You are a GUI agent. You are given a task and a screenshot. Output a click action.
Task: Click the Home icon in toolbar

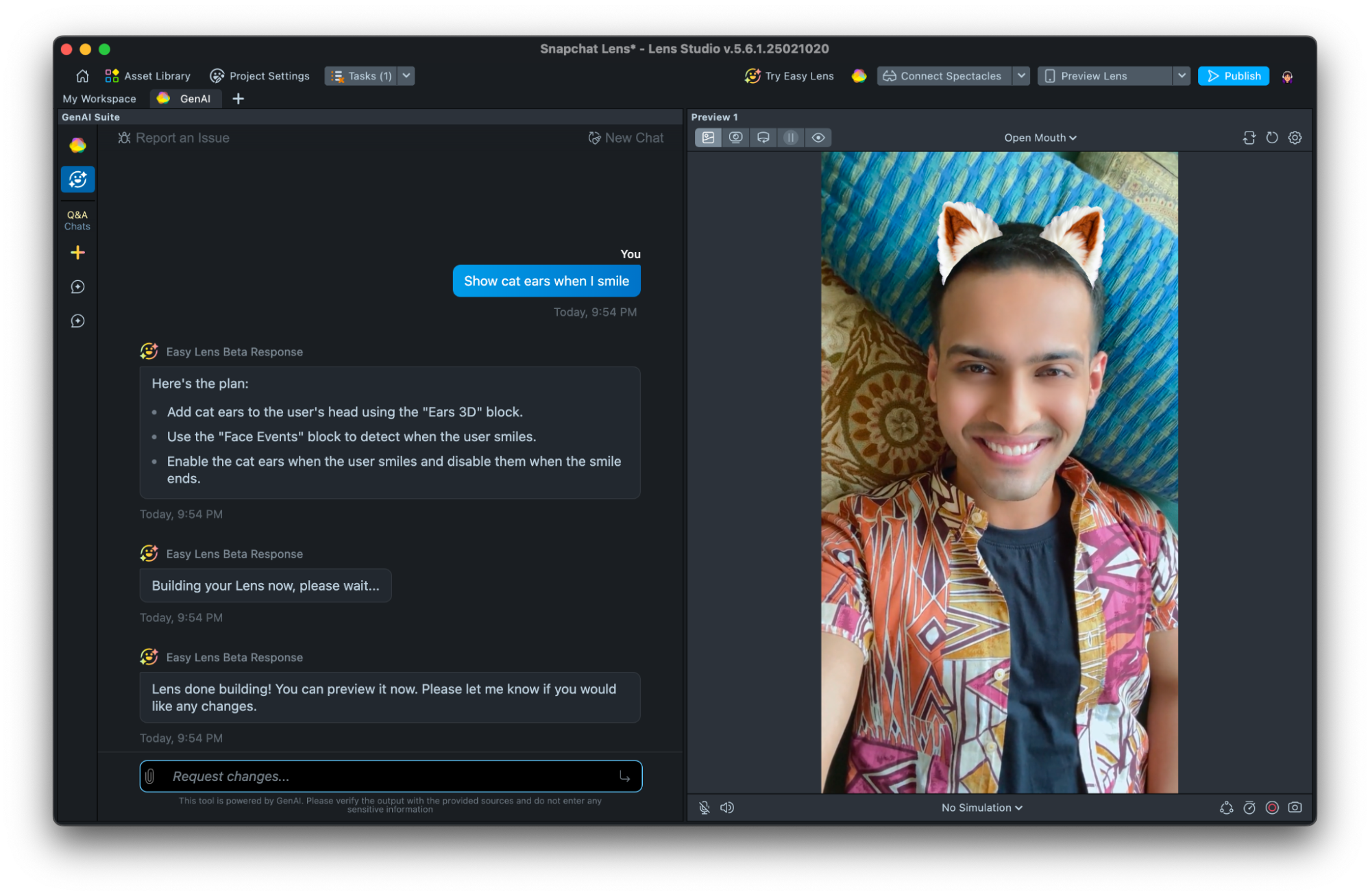82,76
